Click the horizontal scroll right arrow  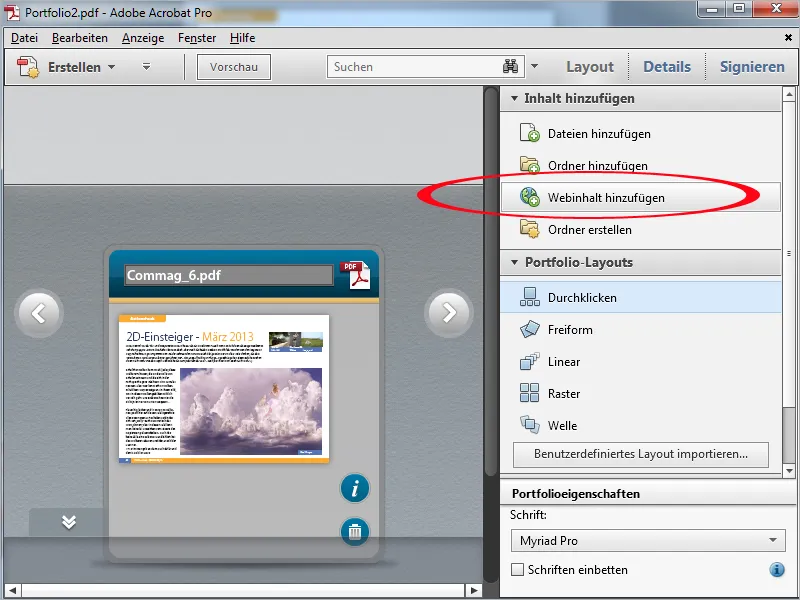474,590
